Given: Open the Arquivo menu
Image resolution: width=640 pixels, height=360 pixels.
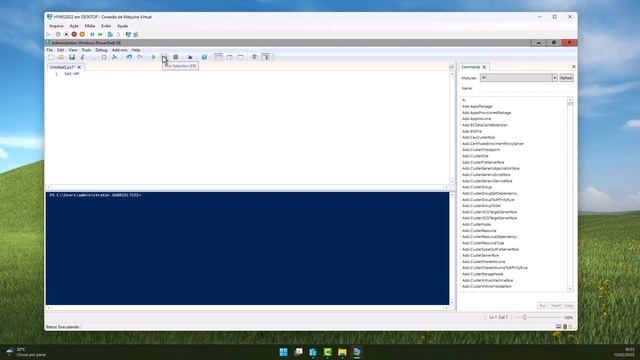Looking at the screenshot, I should (56, 26).
